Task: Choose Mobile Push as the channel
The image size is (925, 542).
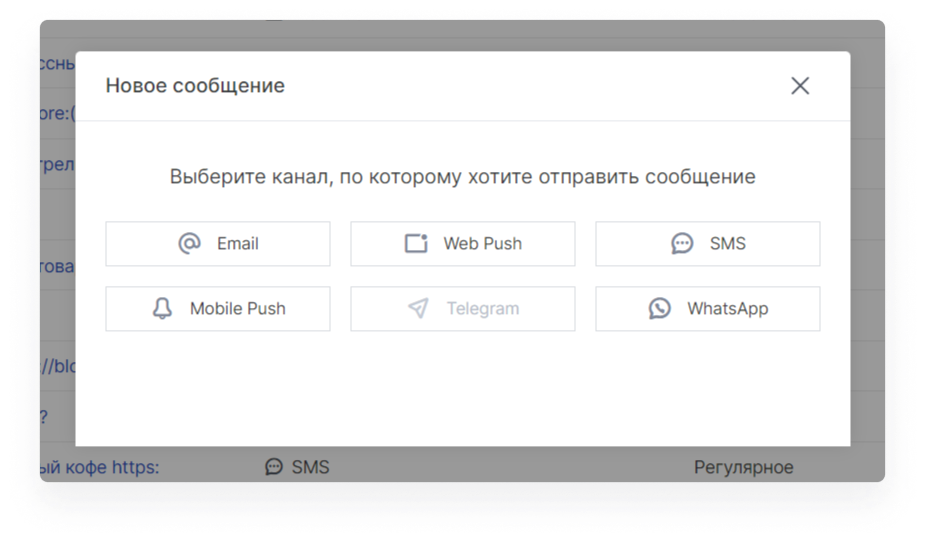Action: tap(218, 308)
